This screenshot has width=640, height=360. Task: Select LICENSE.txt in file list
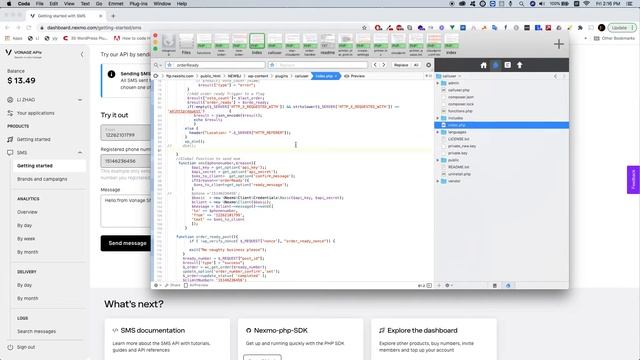458,139
